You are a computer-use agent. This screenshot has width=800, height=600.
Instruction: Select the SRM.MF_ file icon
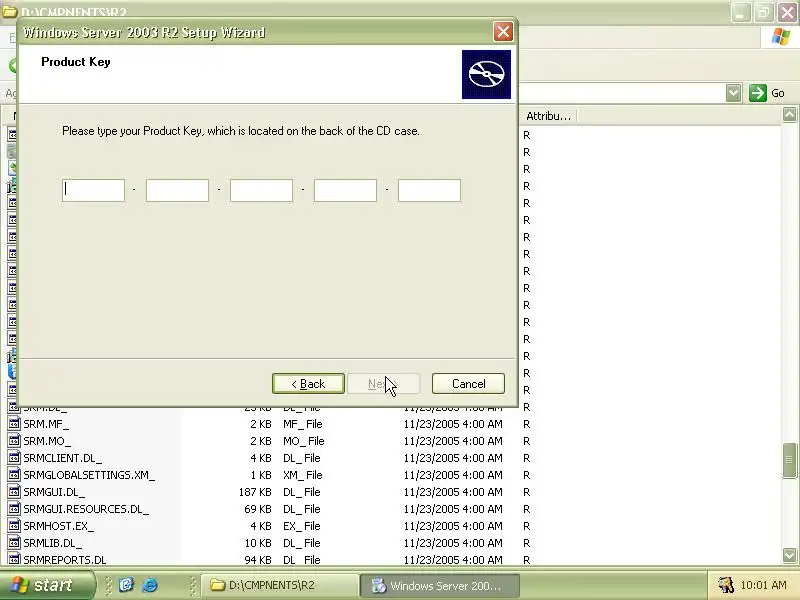pos(14,424)
